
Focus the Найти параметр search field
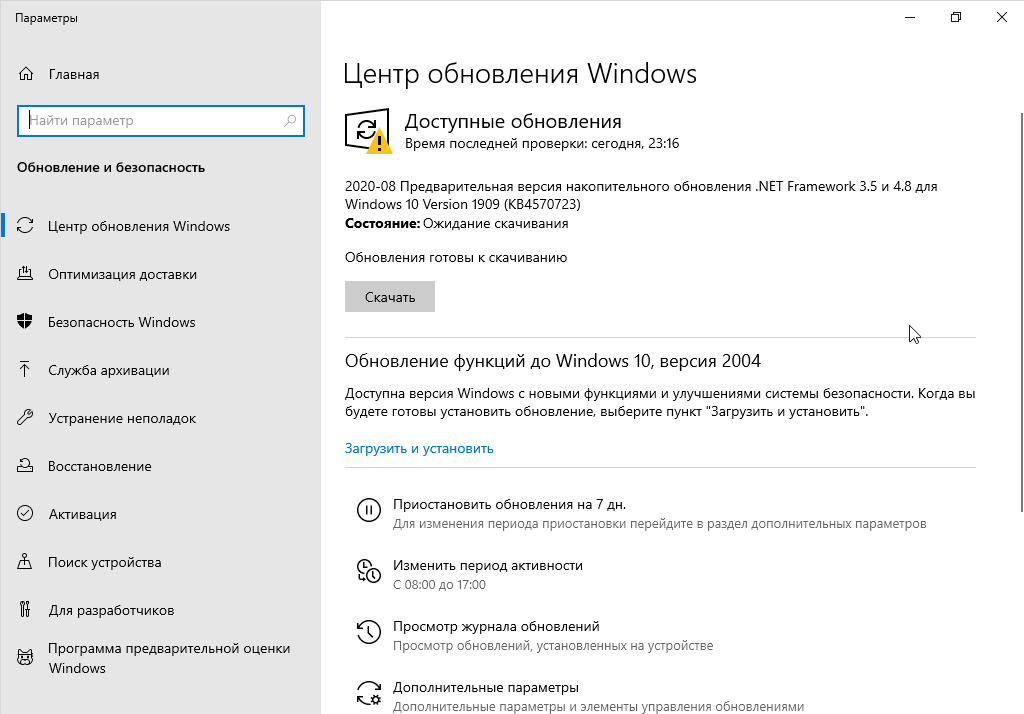click(x=150, y=121)
